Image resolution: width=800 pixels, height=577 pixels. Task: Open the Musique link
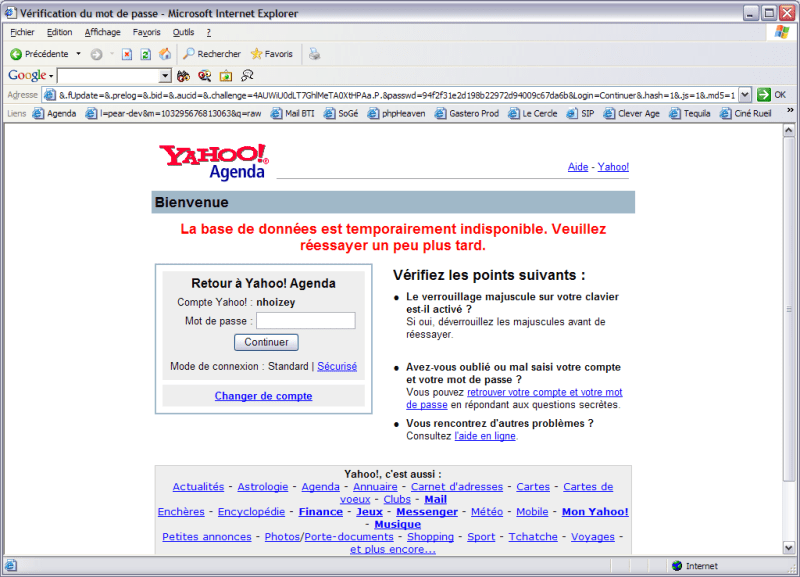397,524
